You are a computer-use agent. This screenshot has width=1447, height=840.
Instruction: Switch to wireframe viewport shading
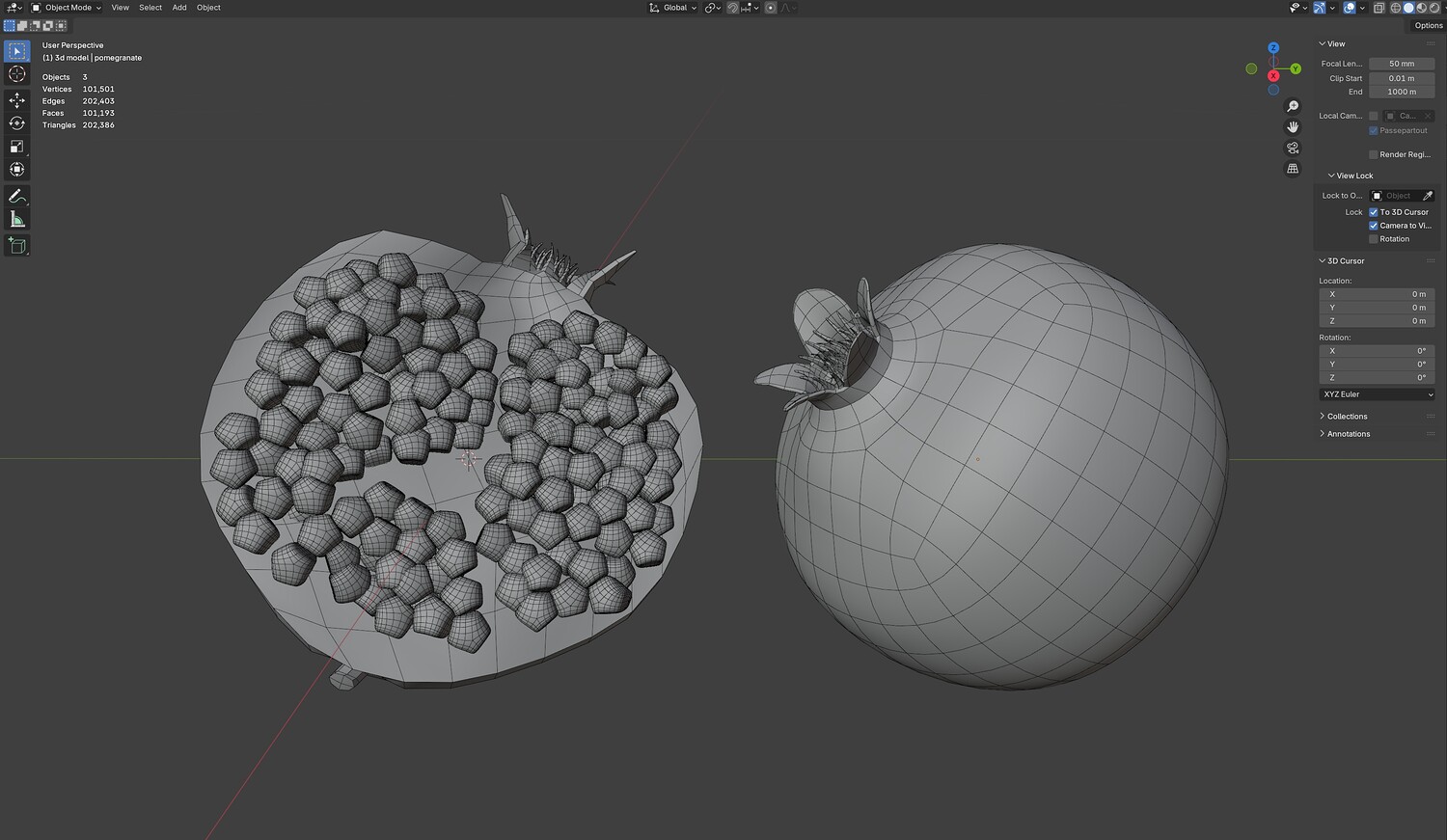point(1395,8)
